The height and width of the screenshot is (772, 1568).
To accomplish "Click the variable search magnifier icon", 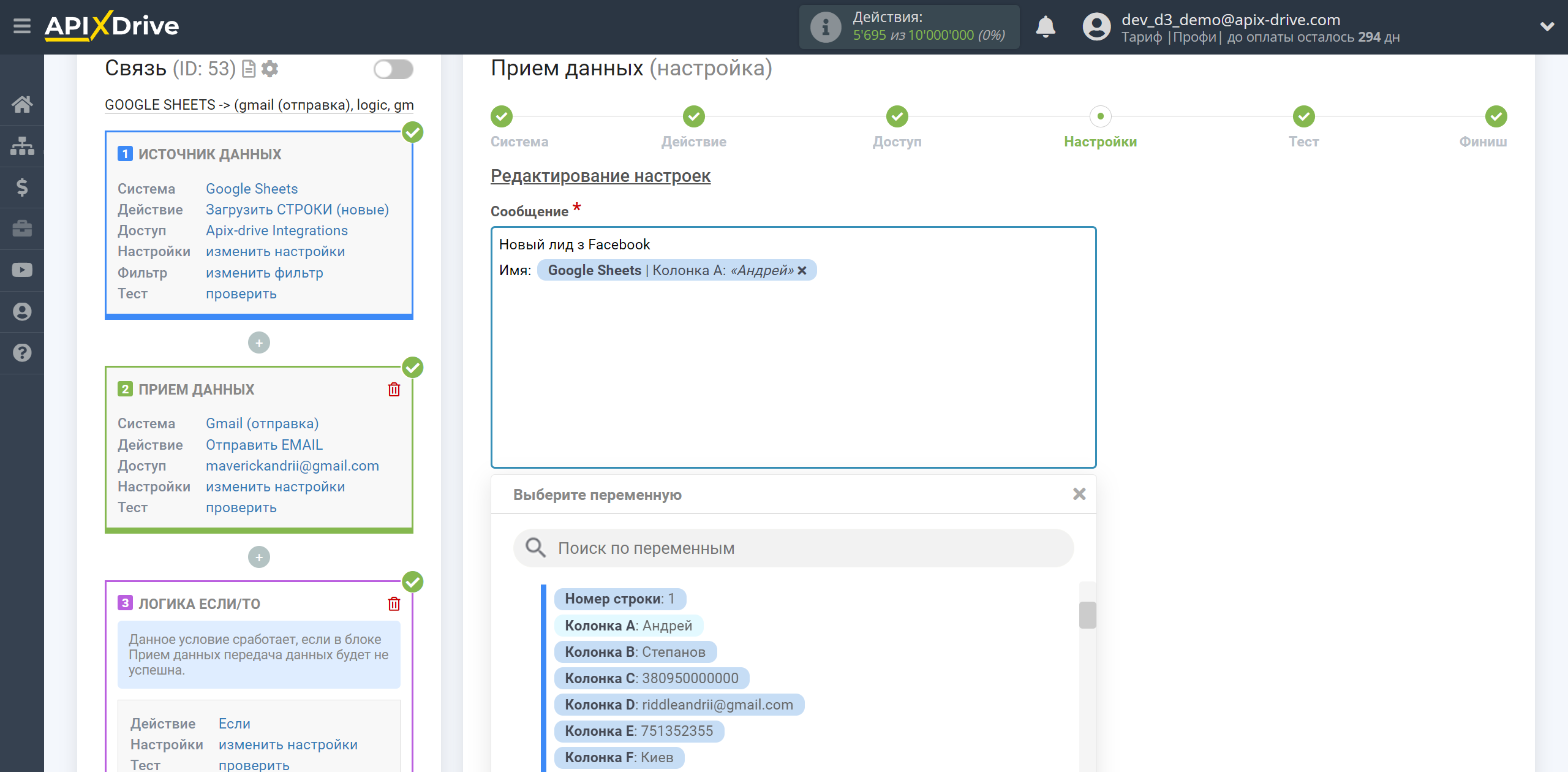I will pos(535,548).
